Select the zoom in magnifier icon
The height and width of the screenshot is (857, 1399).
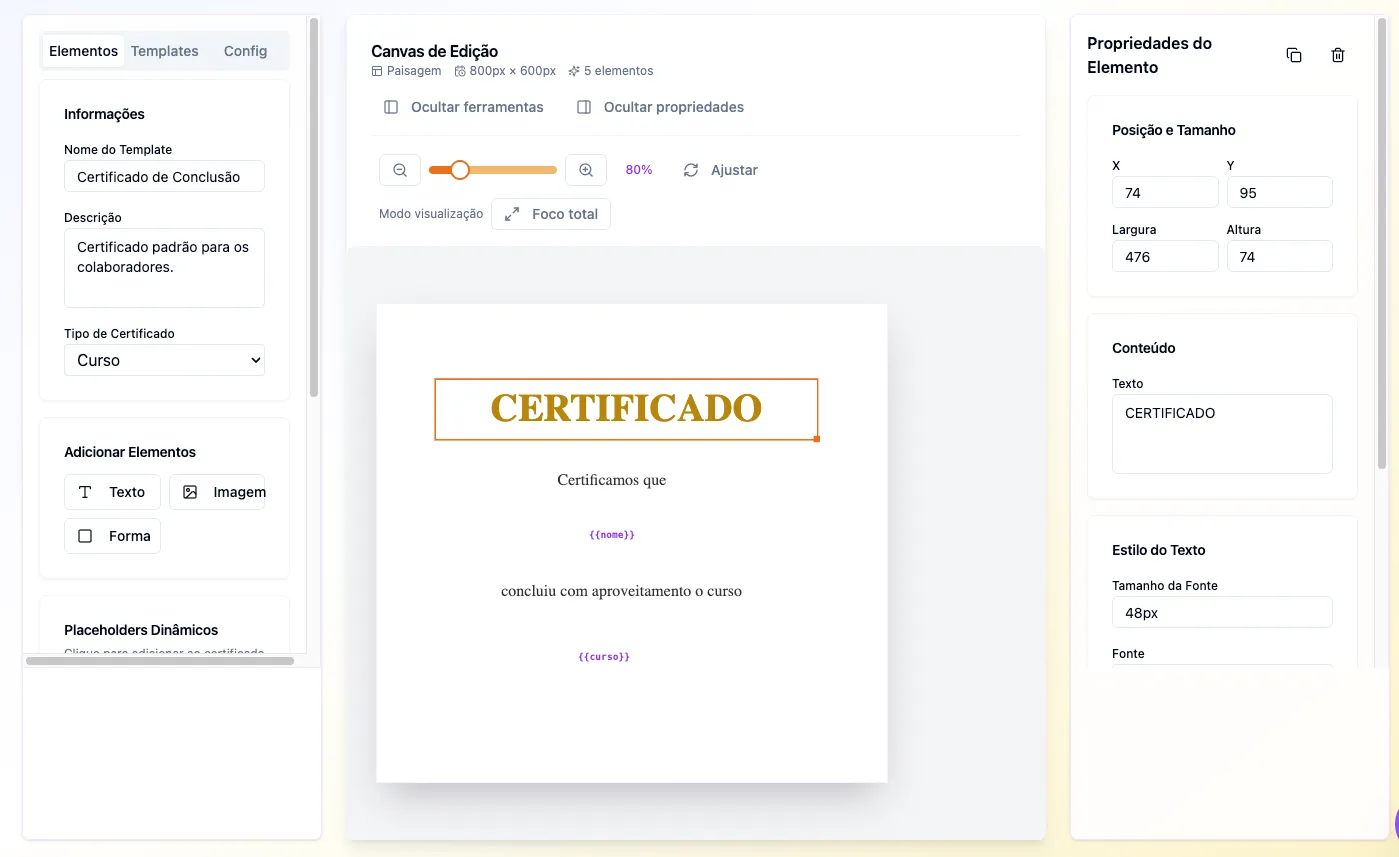586,169
